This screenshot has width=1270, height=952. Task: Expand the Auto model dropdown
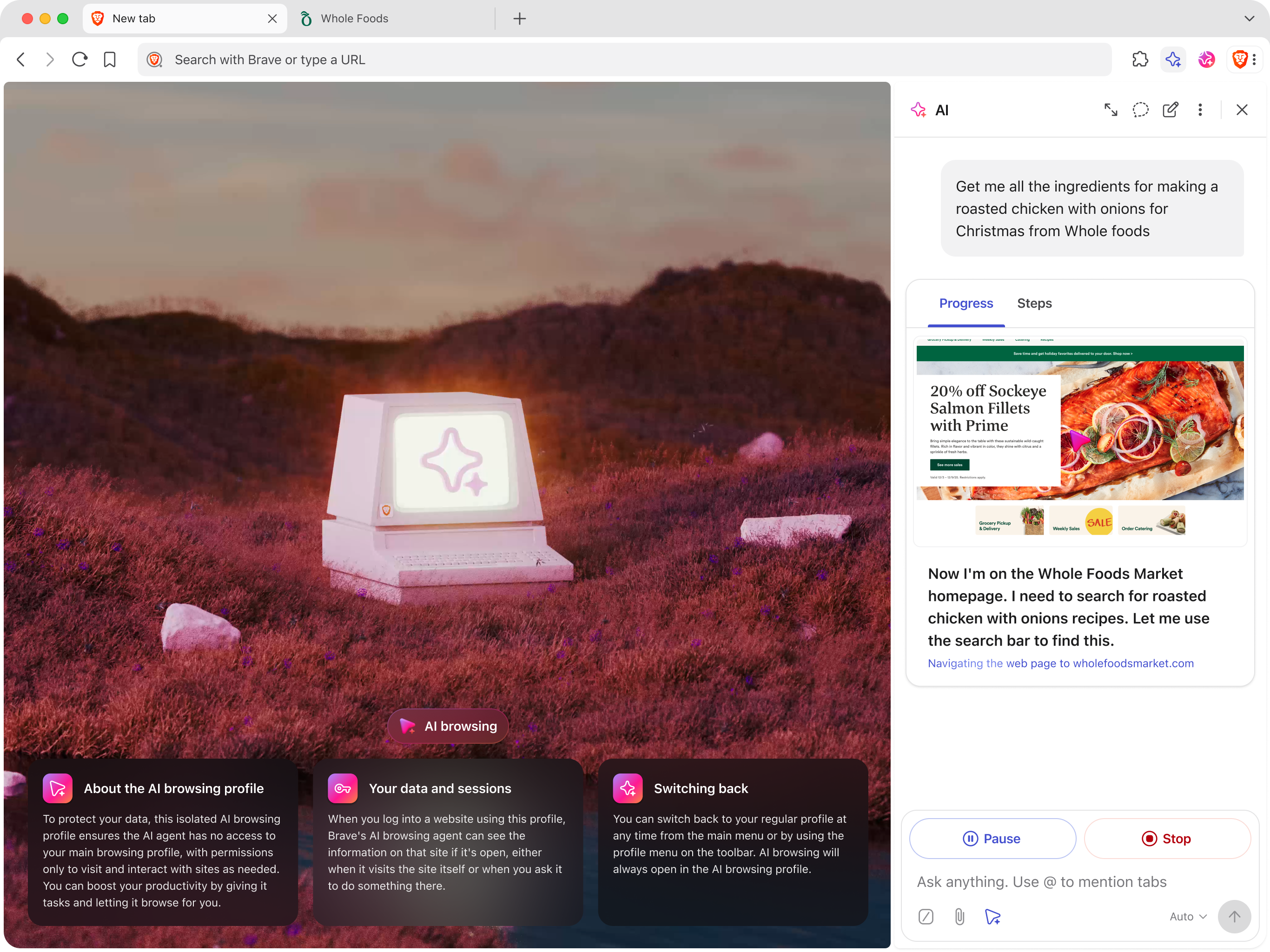1188,916
